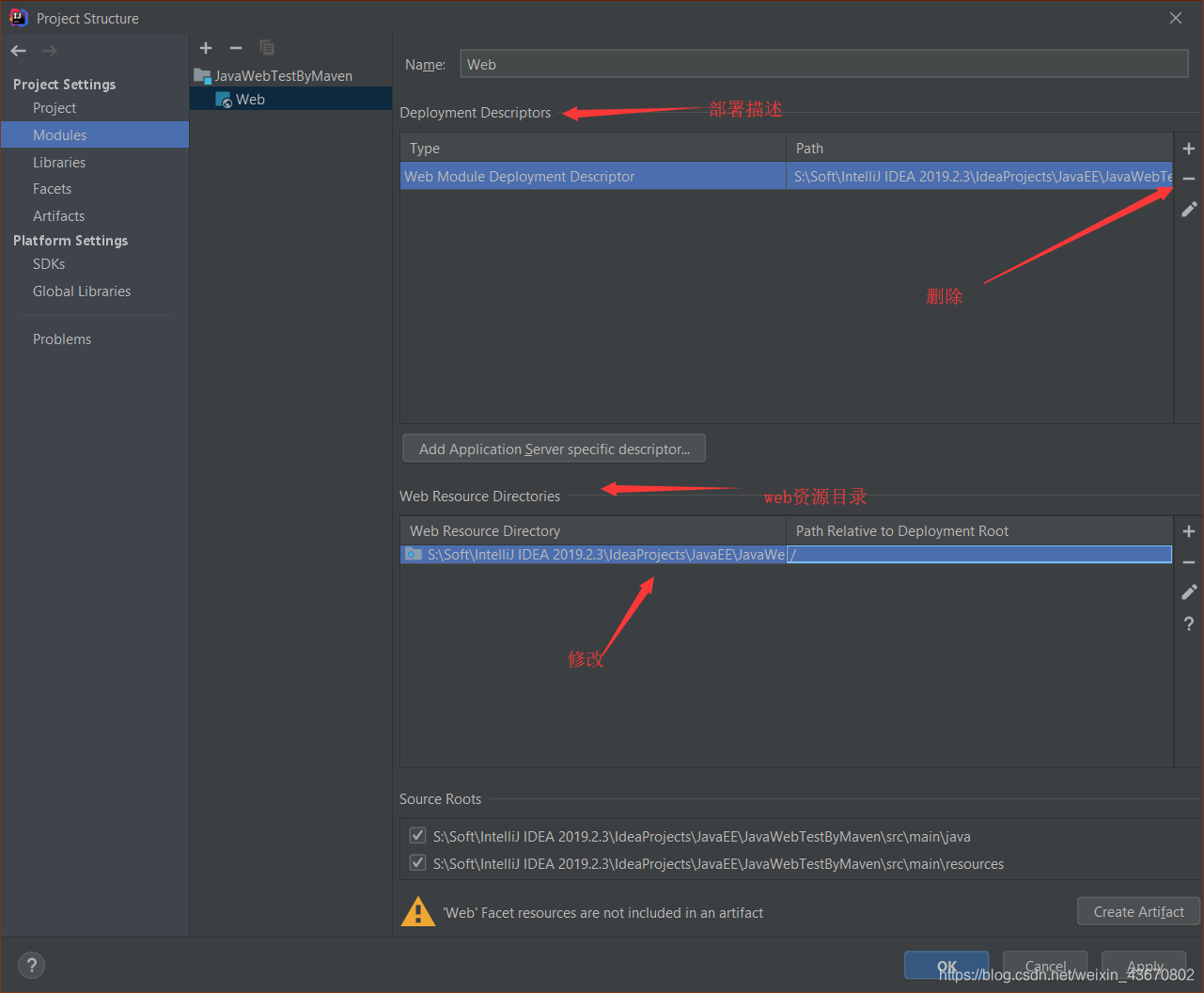The image size is (1204, 993).
Task: Click the forward navigation arrow
Action: tap(49, 51)
